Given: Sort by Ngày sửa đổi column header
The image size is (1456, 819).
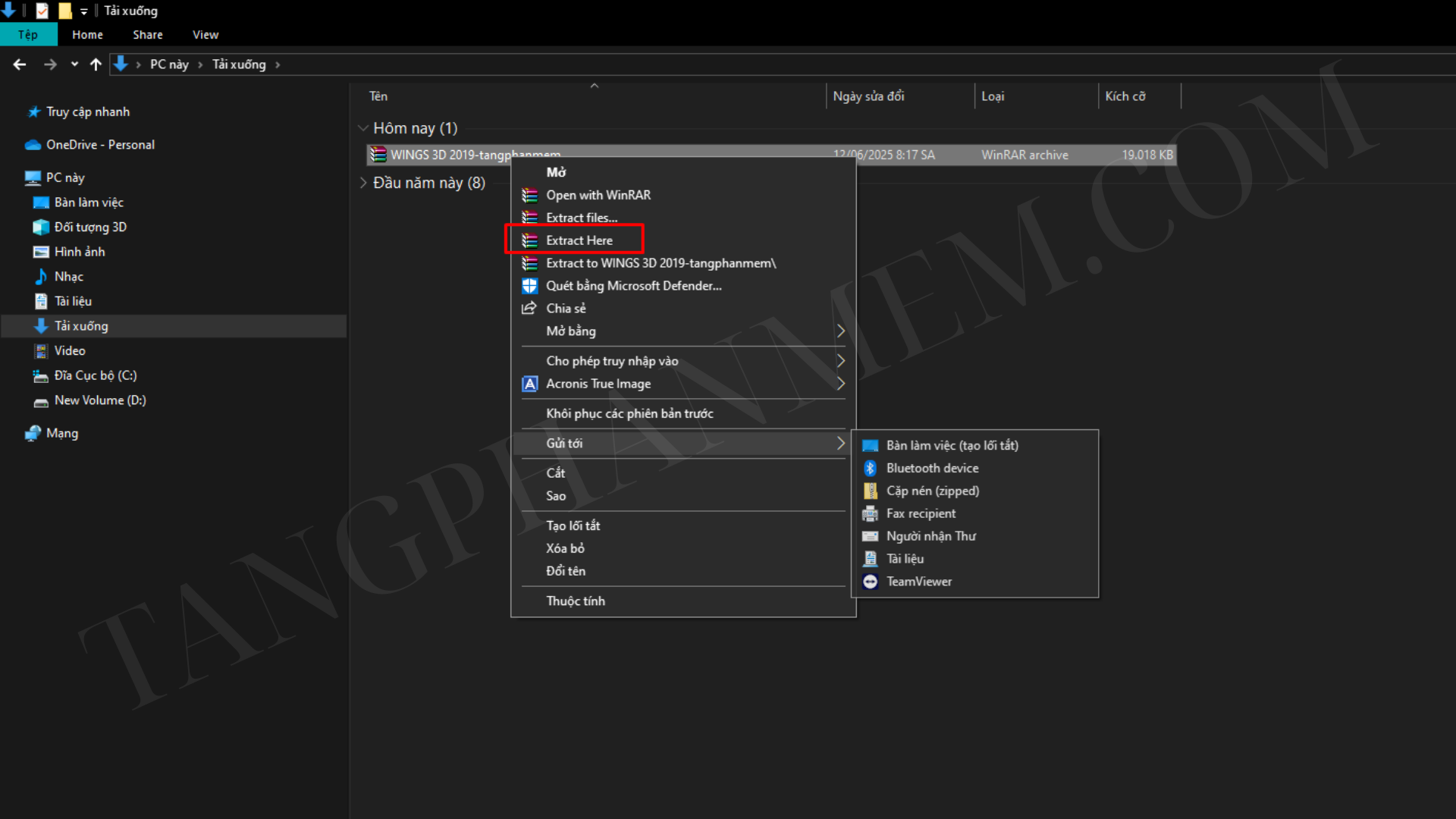Looking at the screenshot, I should (868, 96).
